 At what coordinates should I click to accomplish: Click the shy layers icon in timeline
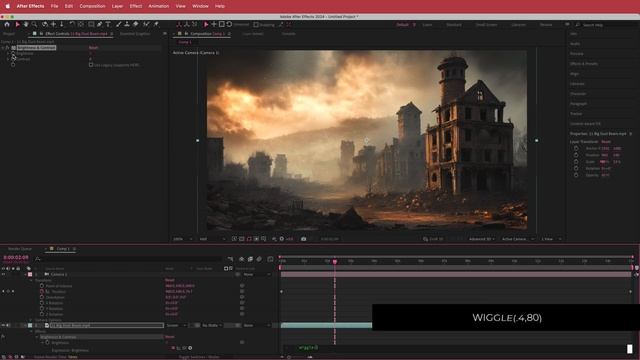[242, 259]
